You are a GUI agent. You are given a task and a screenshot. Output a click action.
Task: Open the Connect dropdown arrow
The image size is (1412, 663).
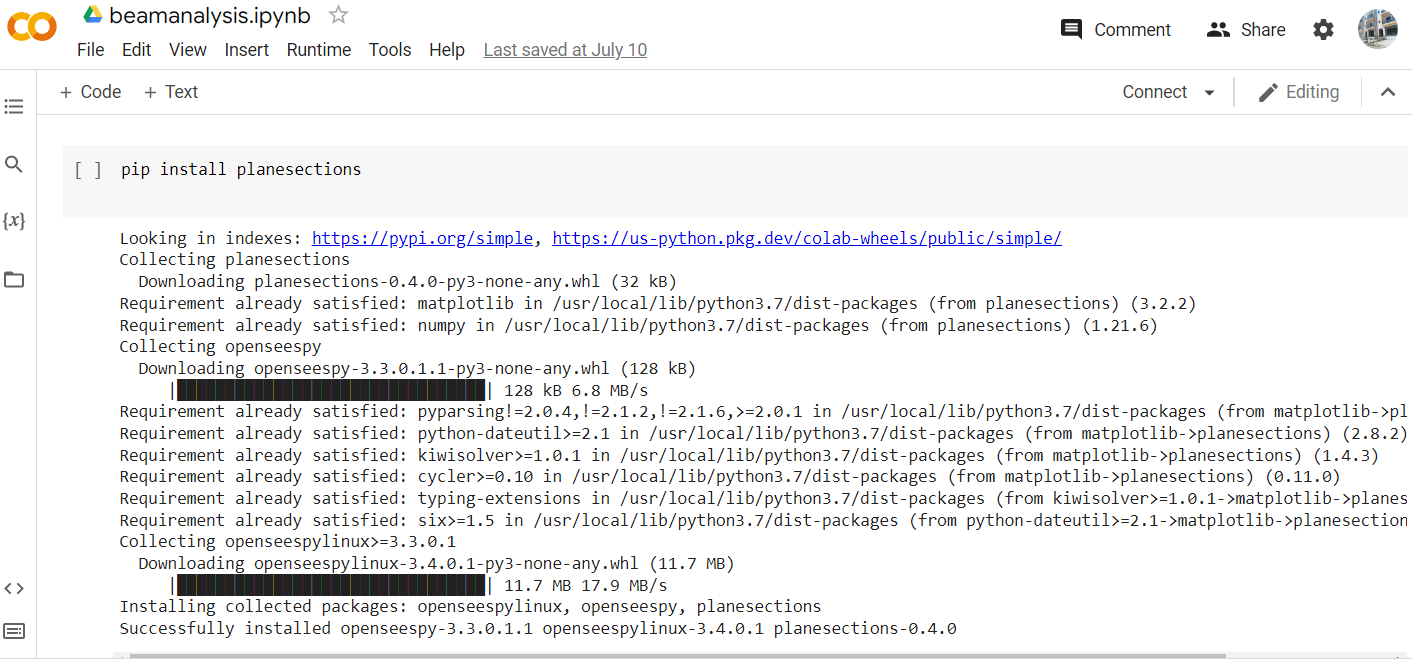click(x=1209, y=91)
